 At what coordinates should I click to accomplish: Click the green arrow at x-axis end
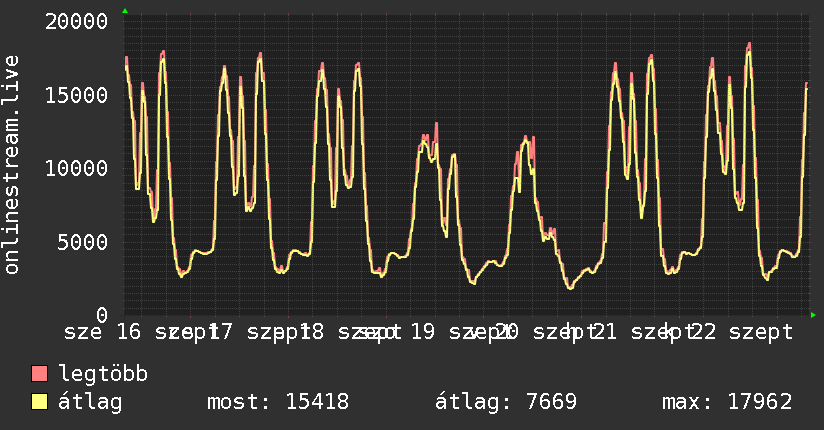tap(813, 315)
